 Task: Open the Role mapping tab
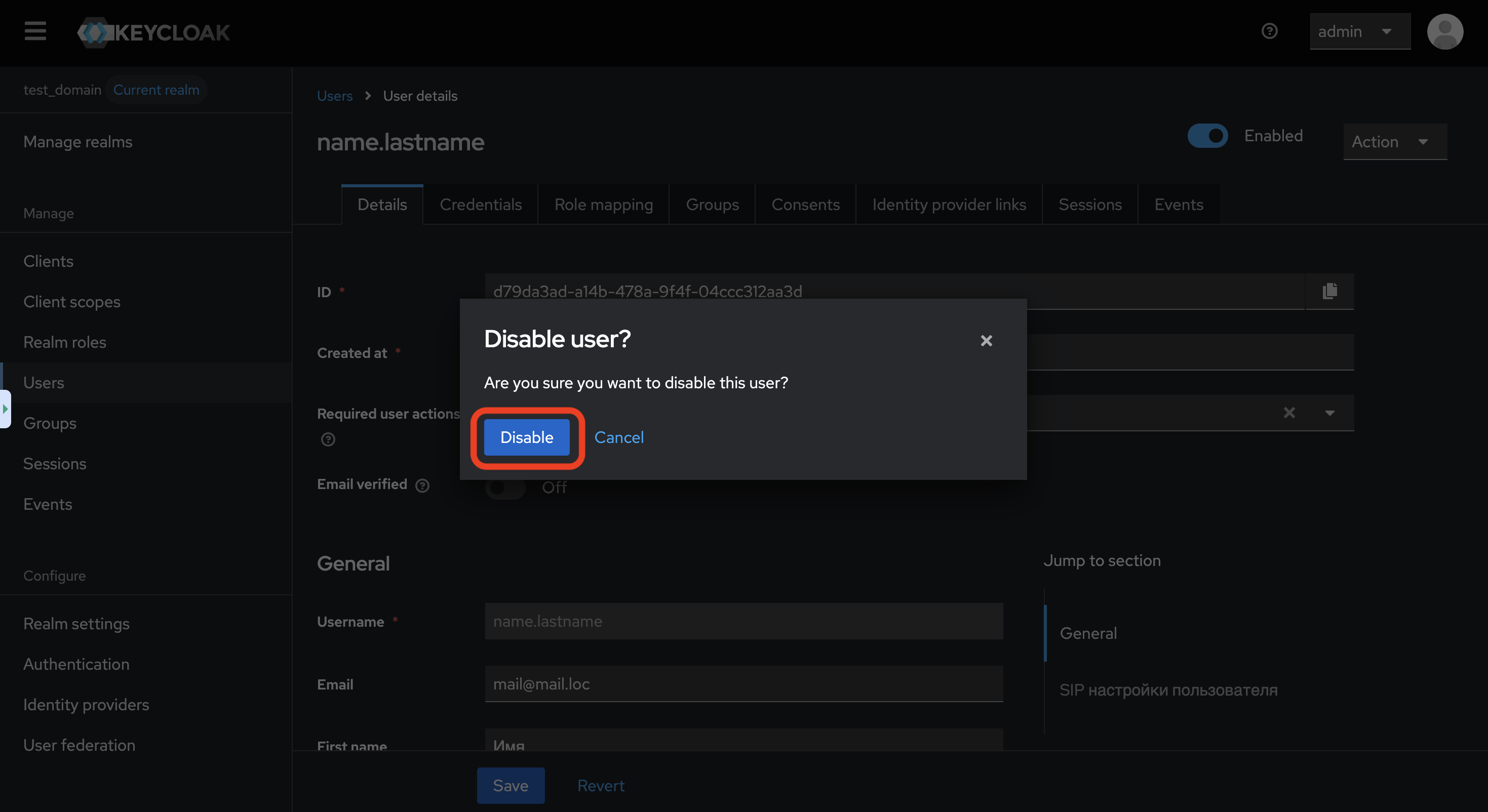[x=603, y=205]
